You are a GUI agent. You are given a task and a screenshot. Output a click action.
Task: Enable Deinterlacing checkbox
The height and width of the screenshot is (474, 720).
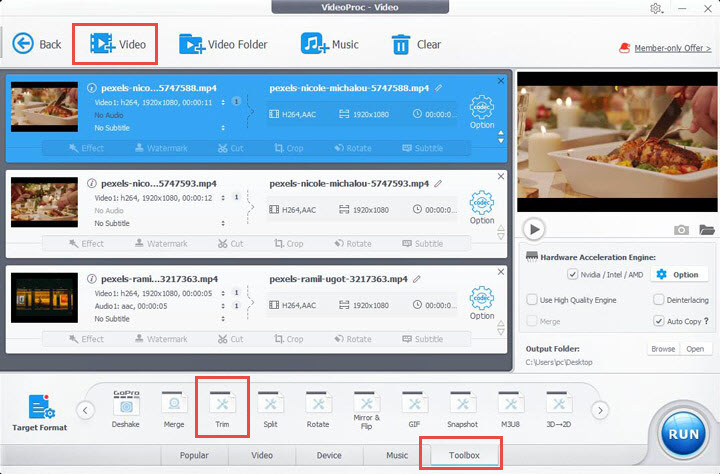tap(658, 300)
